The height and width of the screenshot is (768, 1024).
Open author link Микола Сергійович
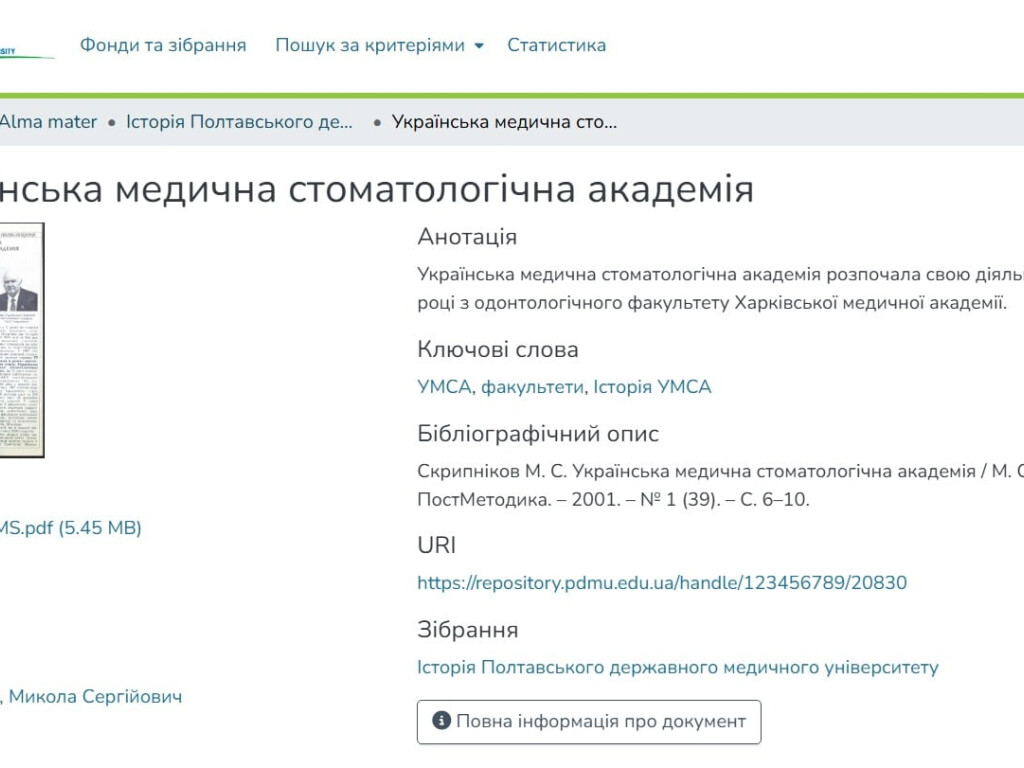point(95,696)
